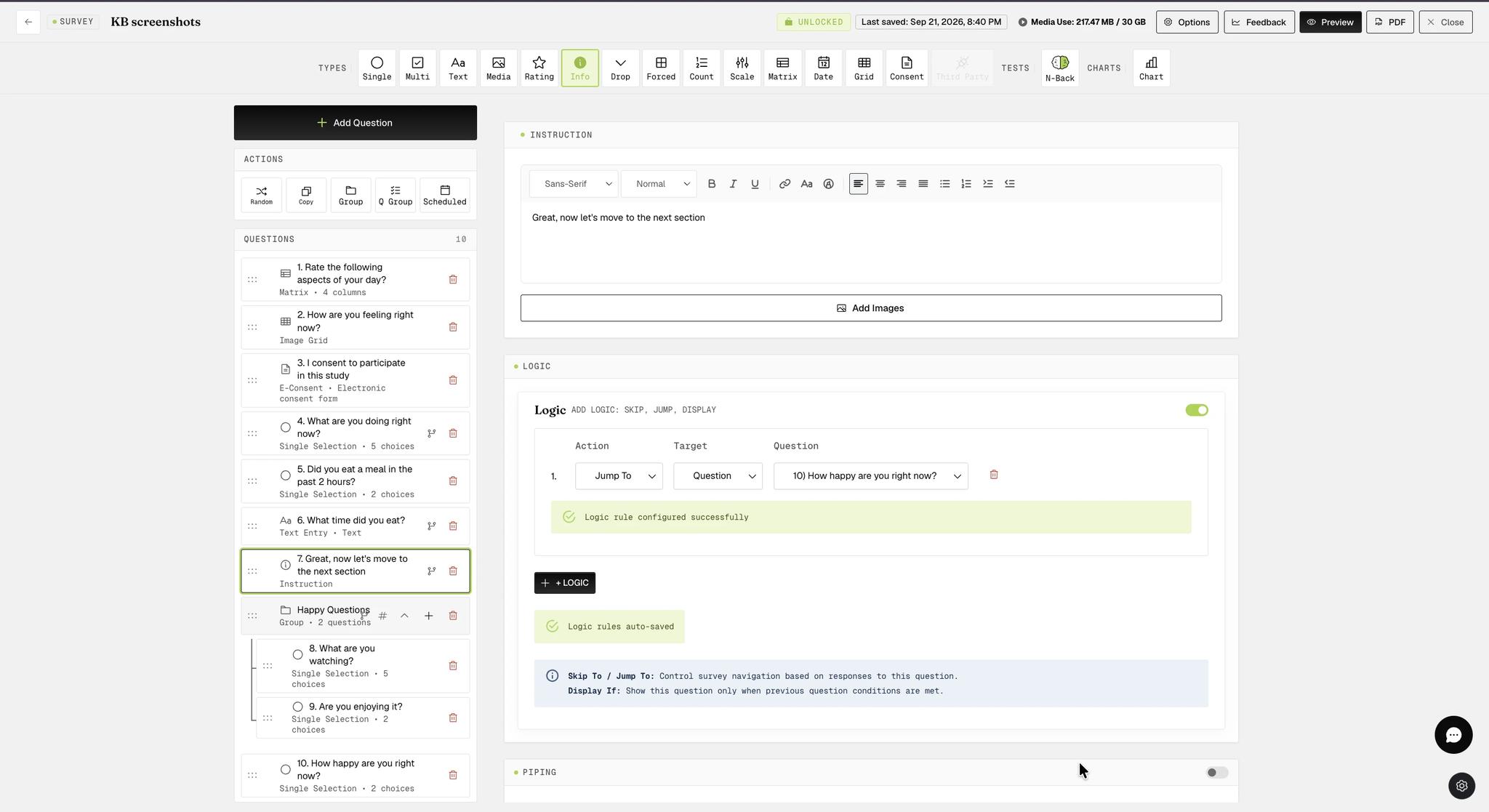Click the Copy action button

(306, 195)
